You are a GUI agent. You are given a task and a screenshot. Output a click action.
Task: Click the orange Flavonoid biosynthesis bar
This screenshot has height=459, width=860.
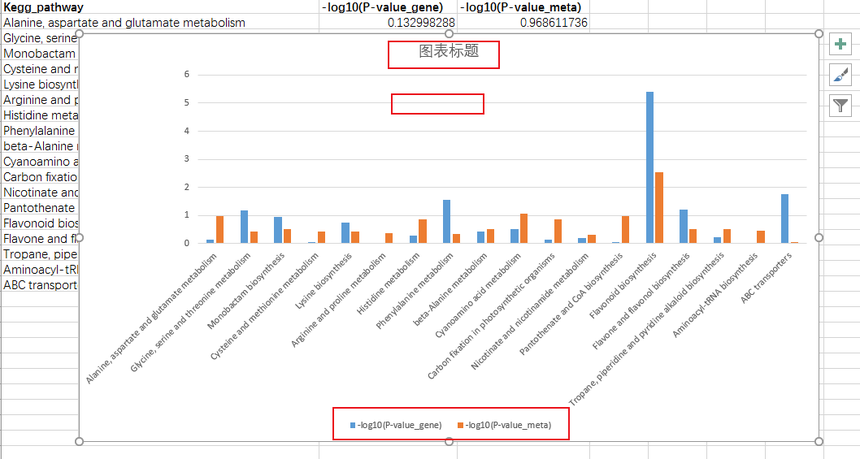tap(659, 207)
